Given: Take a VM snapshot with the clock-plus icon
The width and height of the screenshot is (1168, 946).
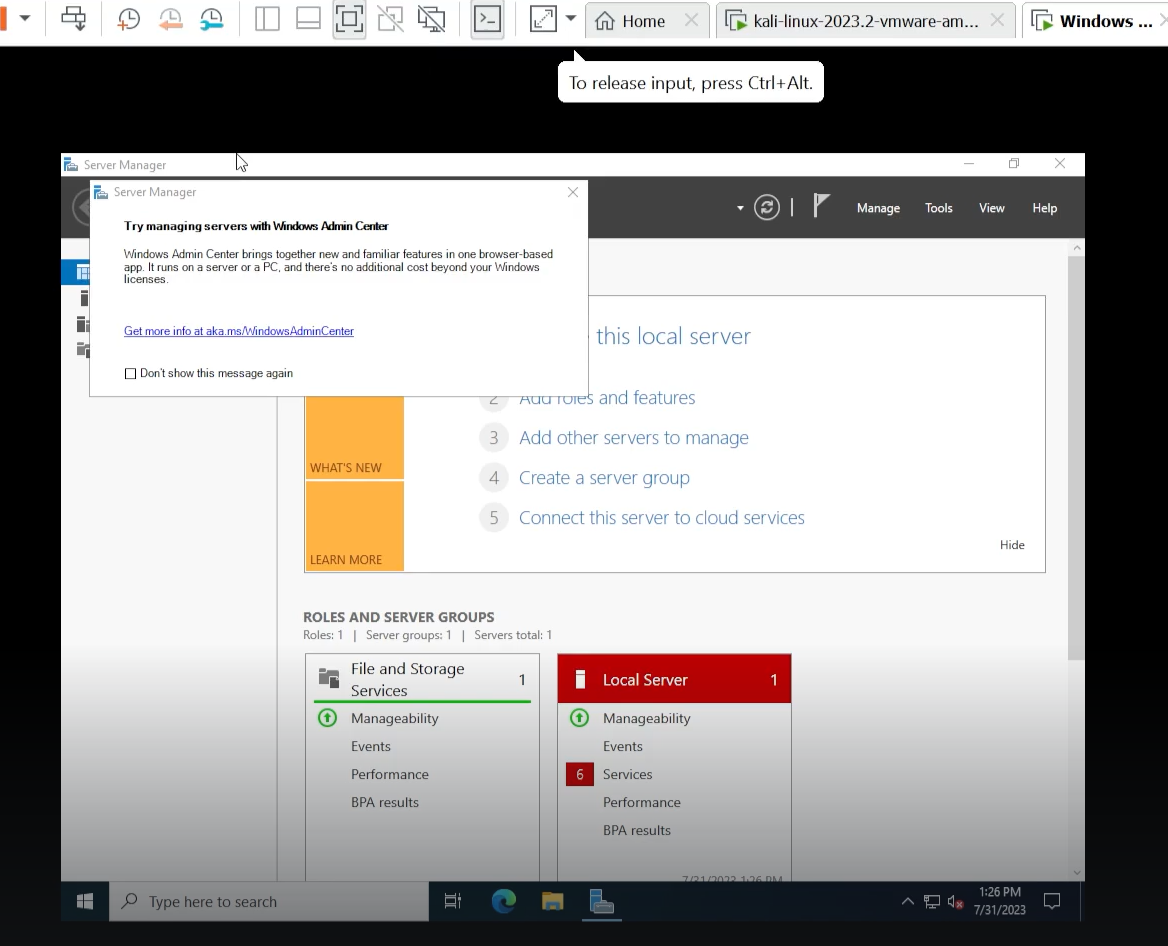Looking at the screenshot, I should pyautogui.click(x=128, y=19).
